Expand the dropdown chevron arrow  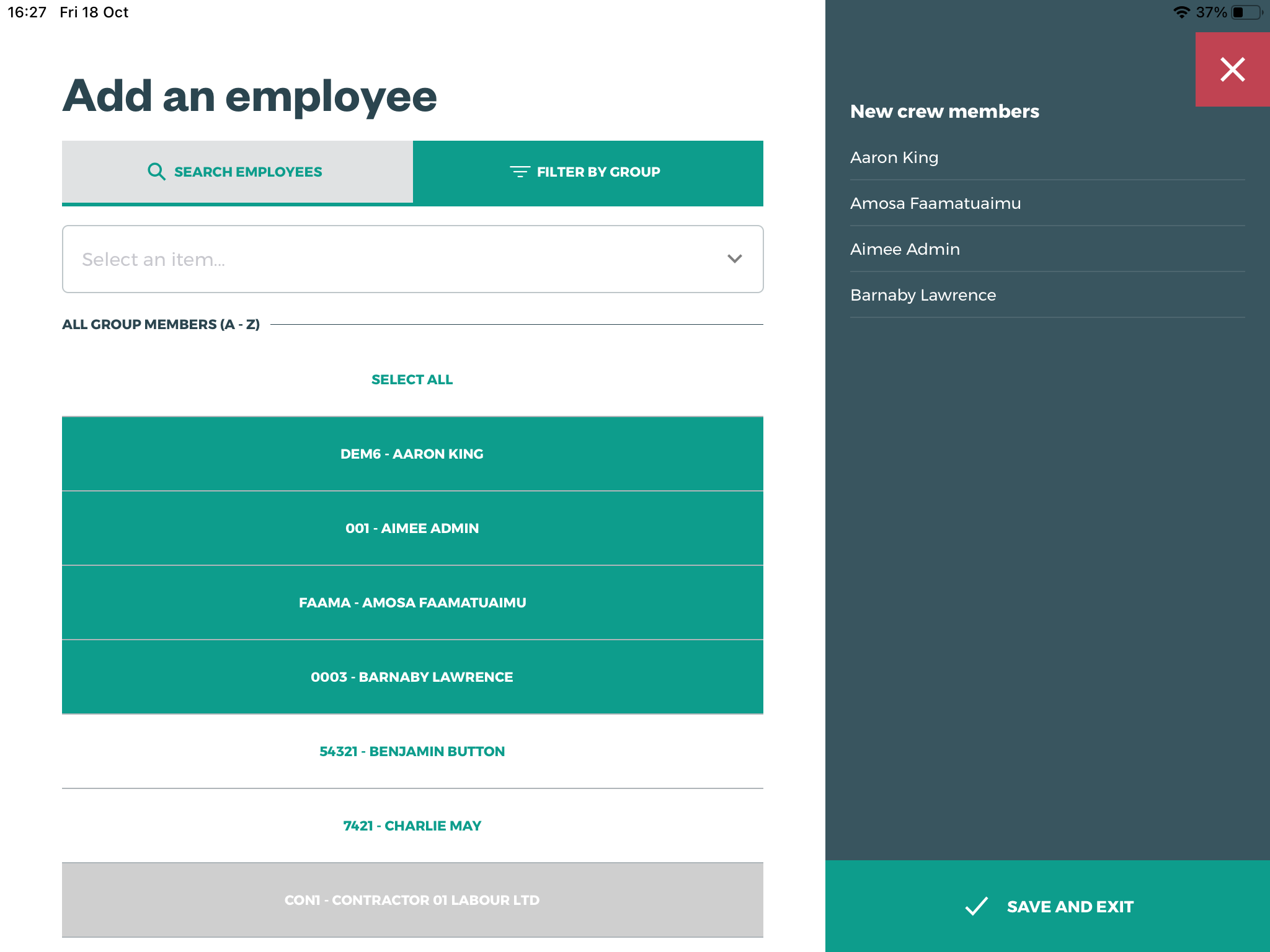[x=734, y=259]
